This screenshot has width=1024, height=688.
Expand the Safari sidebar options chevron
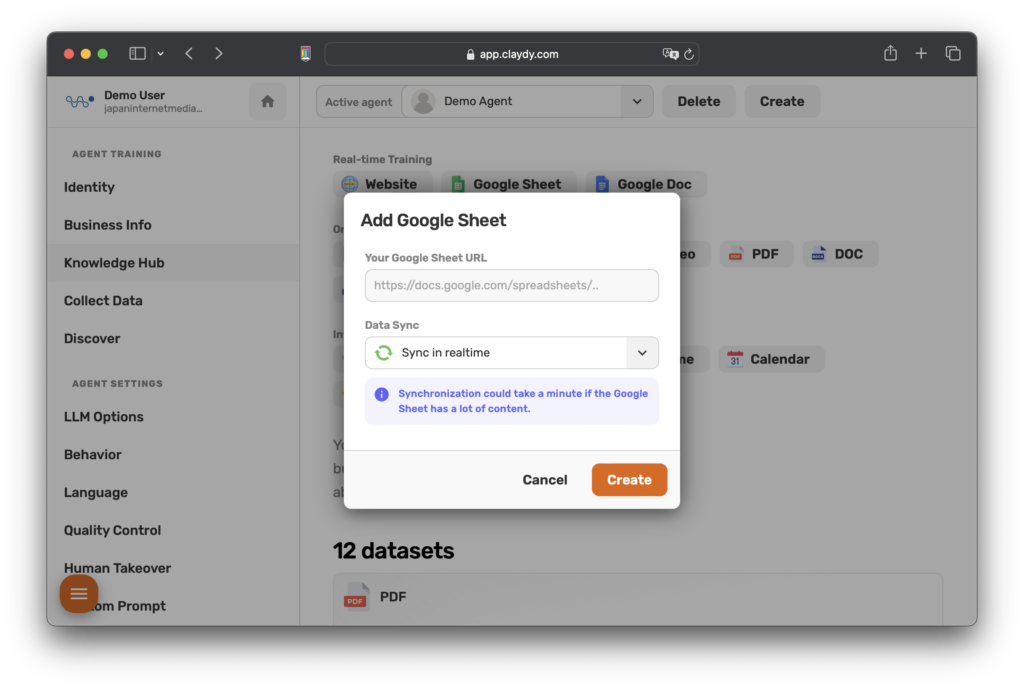click(161, 53)
